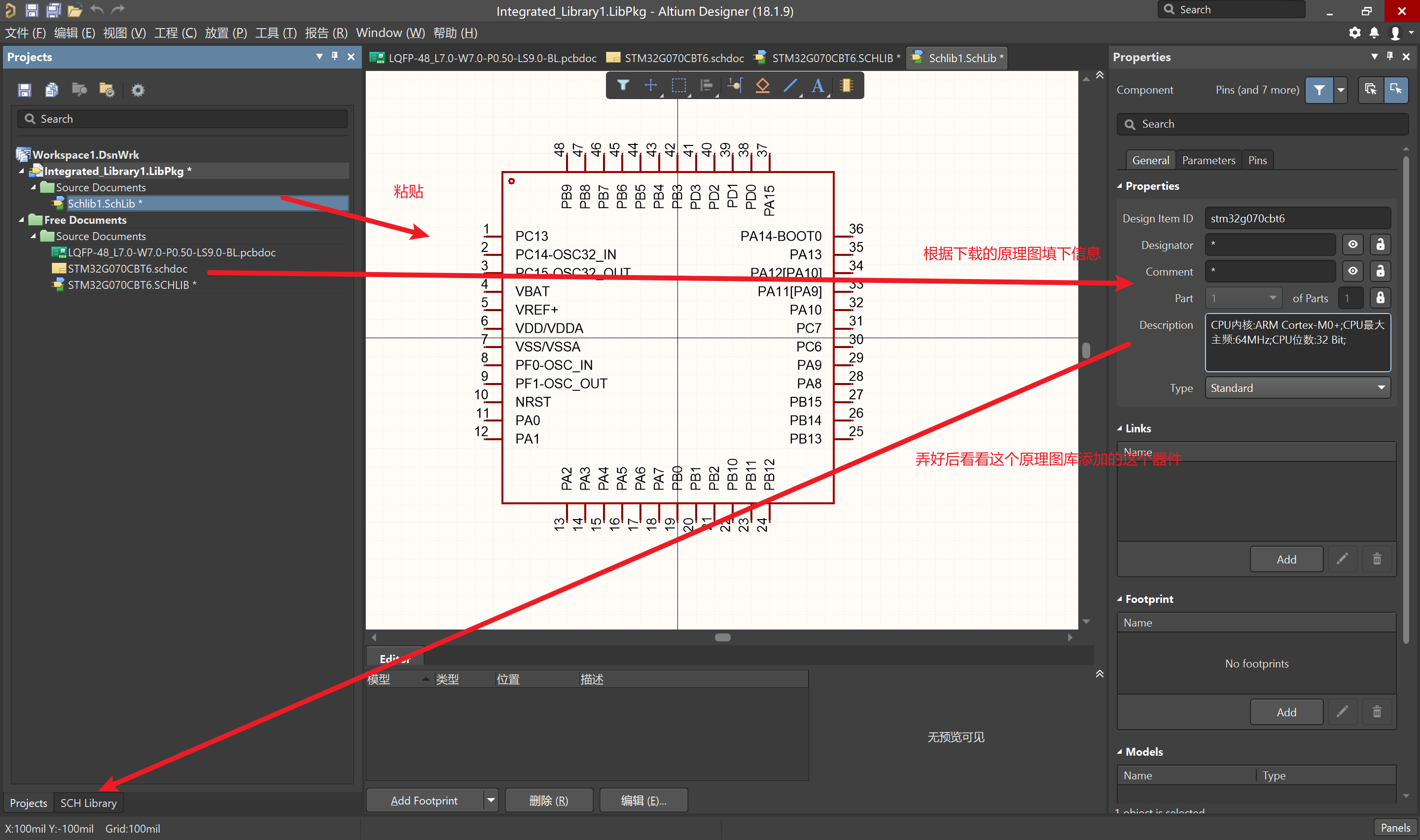
Task: Click the Add Footprint button
Action: pyautogui.click(x=424, y=800)
